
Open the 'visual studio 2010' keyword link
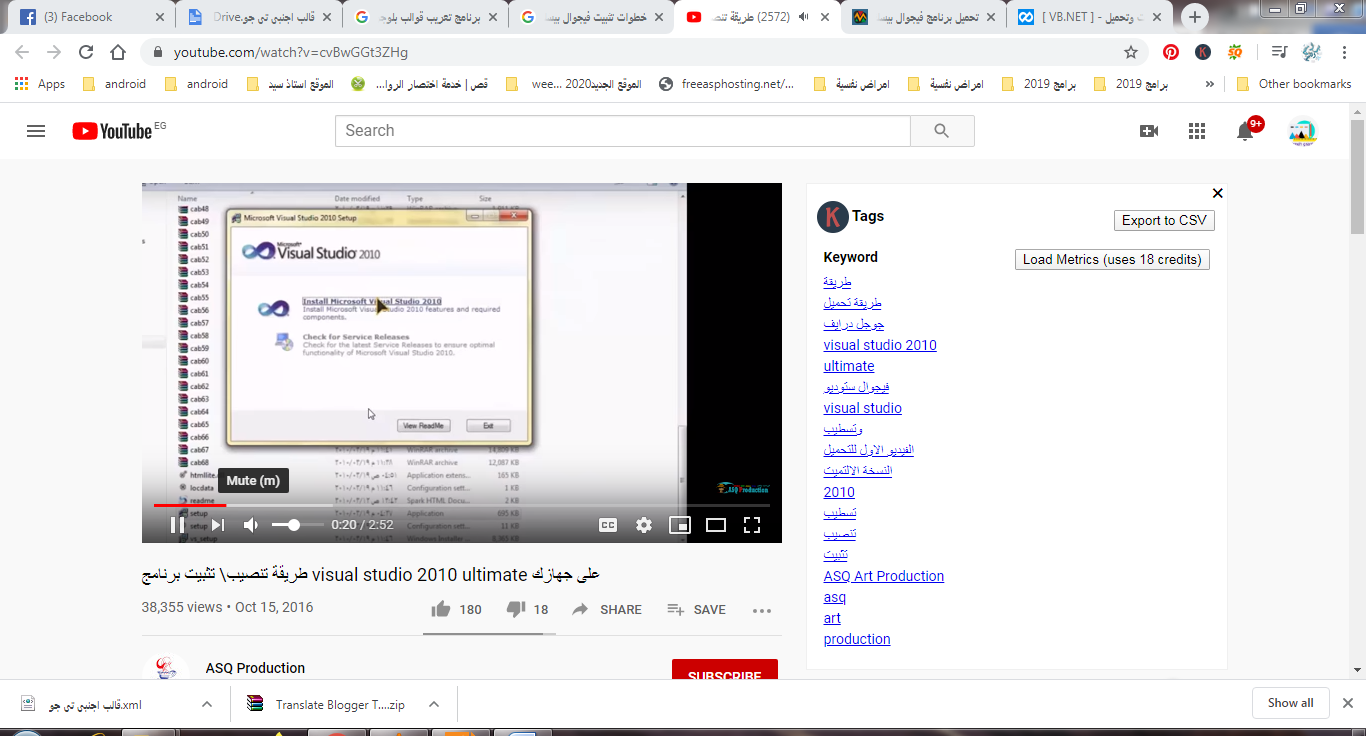point(880,345)
